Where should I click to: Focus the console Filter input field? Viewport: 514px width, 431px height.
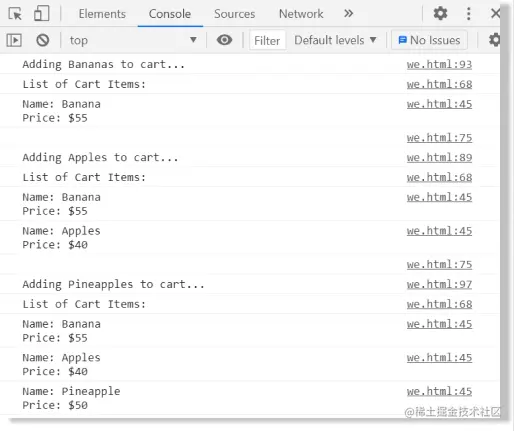267,40
